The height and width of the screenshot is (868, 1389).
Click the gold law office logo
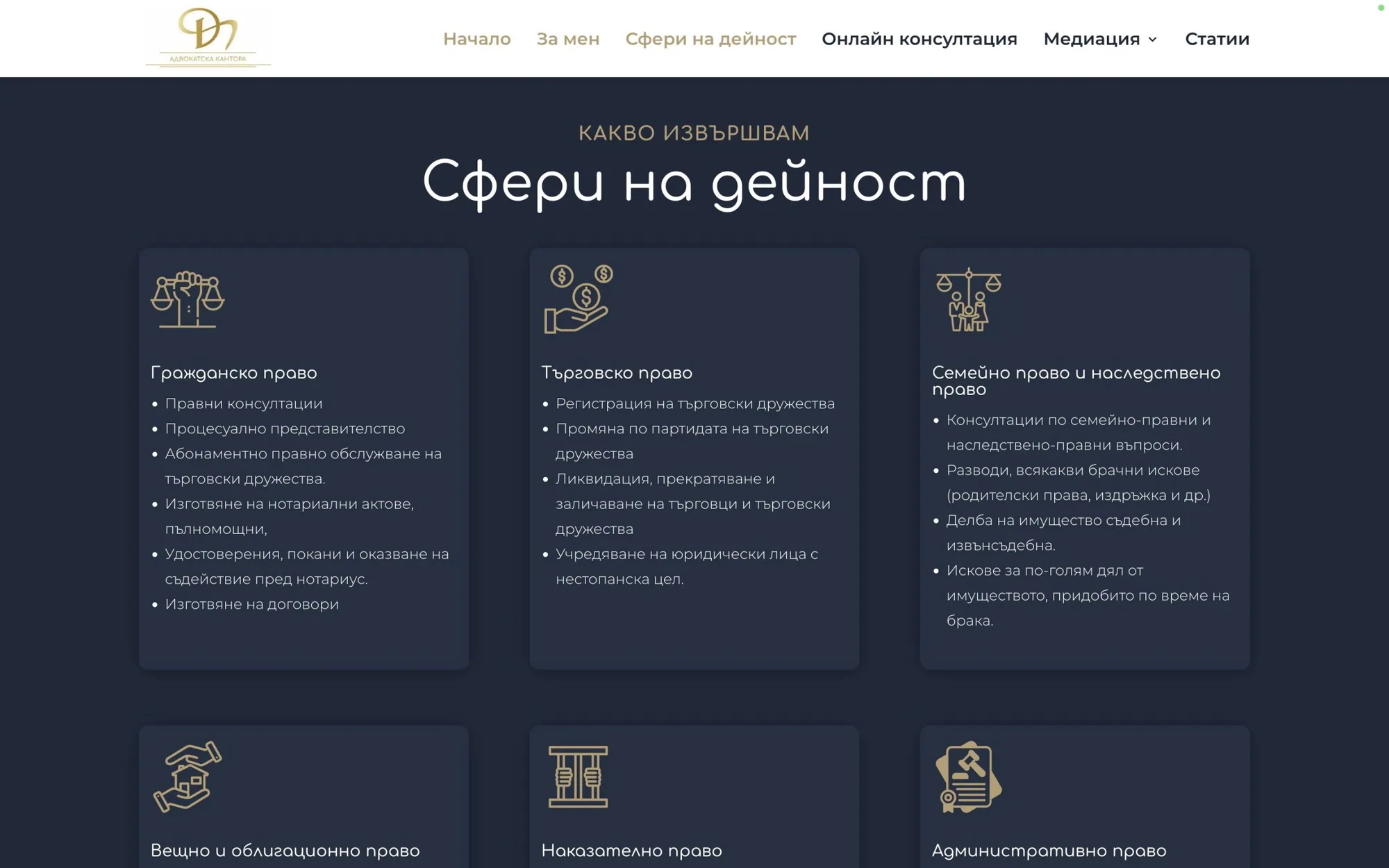(x=208, y=37)
